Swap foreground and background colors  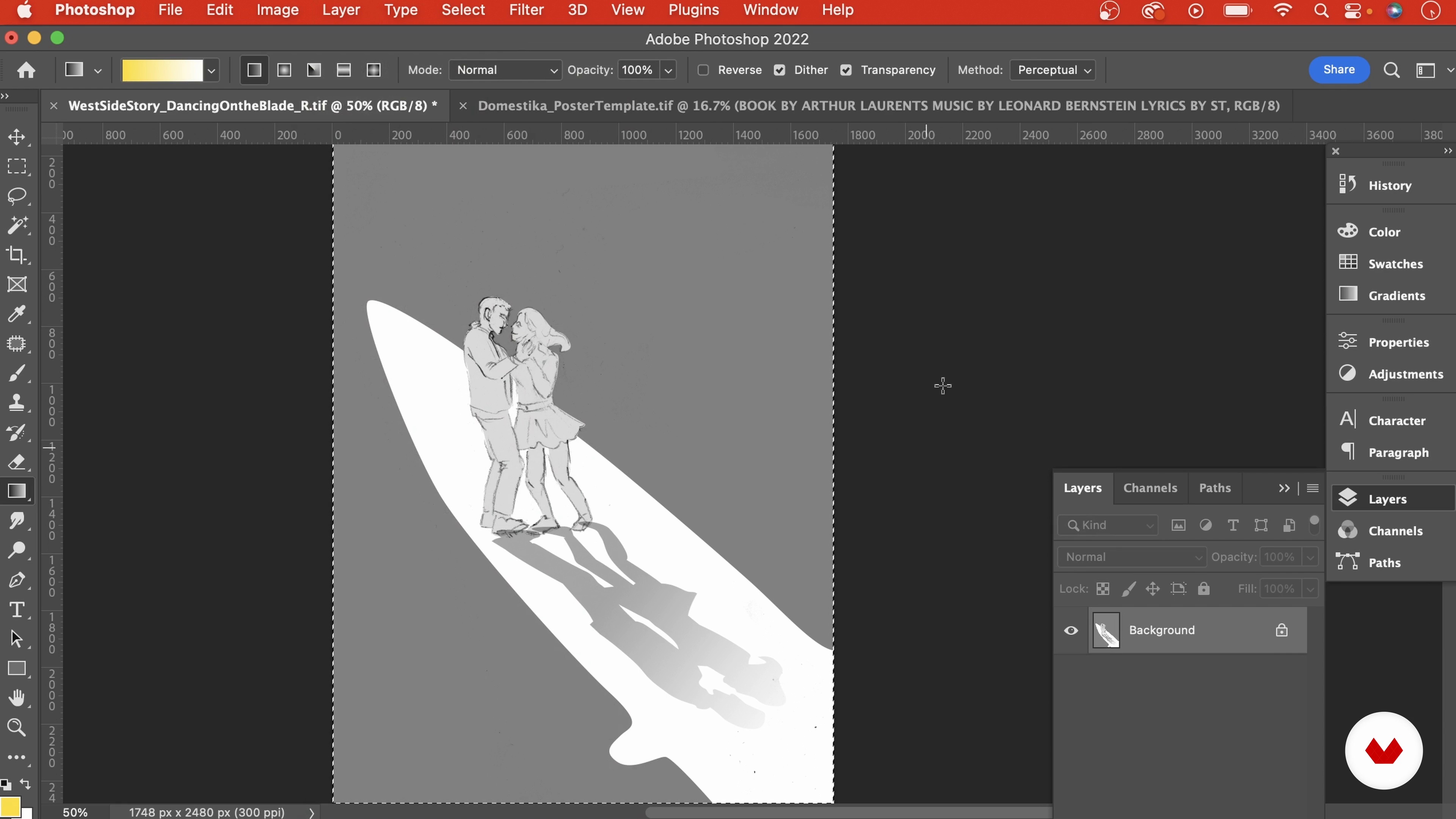[25, 784]
